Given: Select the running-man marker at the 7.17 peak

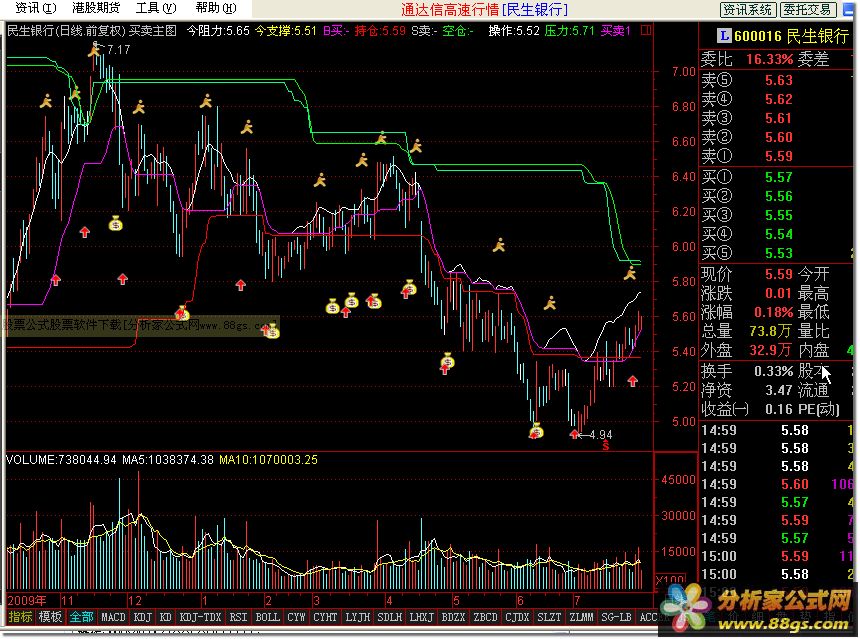Looking at the screenshot, I should 94,50.
